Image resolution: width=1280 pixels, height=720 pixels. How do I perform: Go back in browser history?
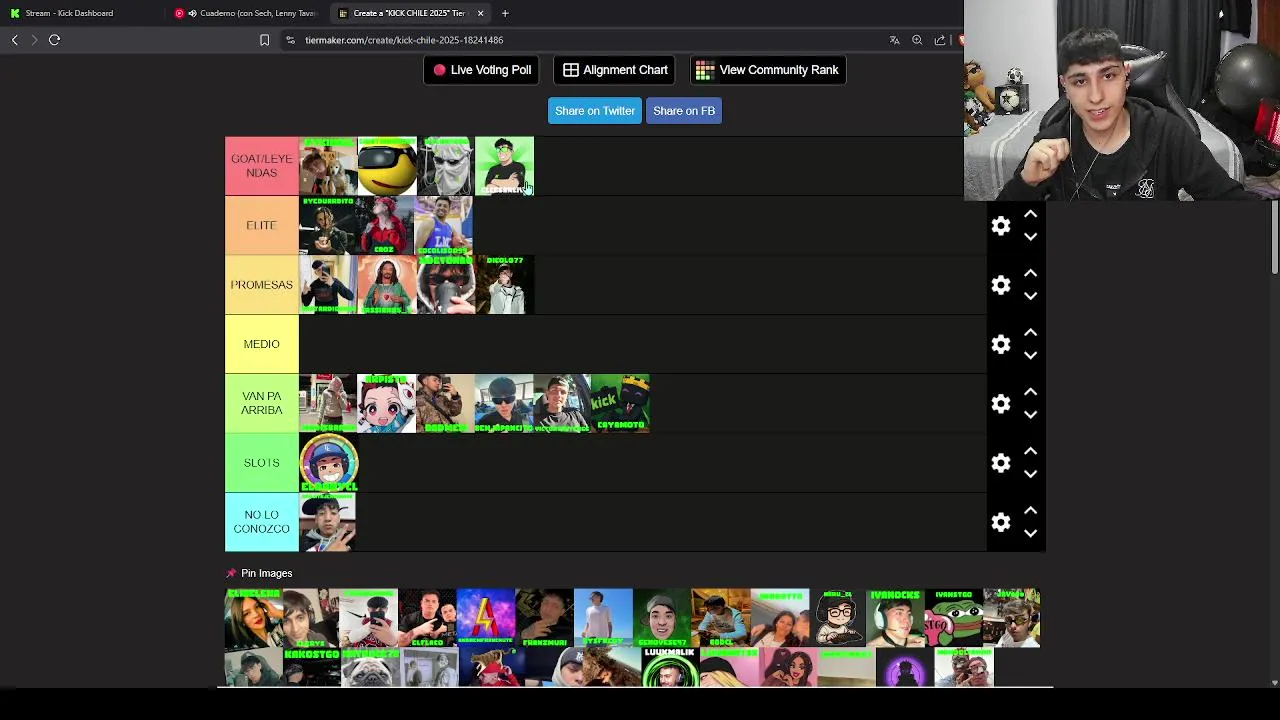[x=14, y=40]
